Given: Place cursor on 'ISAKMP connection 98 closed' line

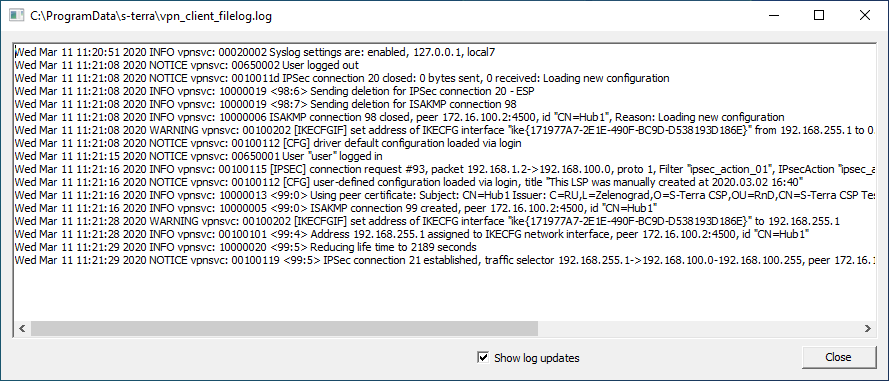Looking at the screenshot, I should [400, 117].
